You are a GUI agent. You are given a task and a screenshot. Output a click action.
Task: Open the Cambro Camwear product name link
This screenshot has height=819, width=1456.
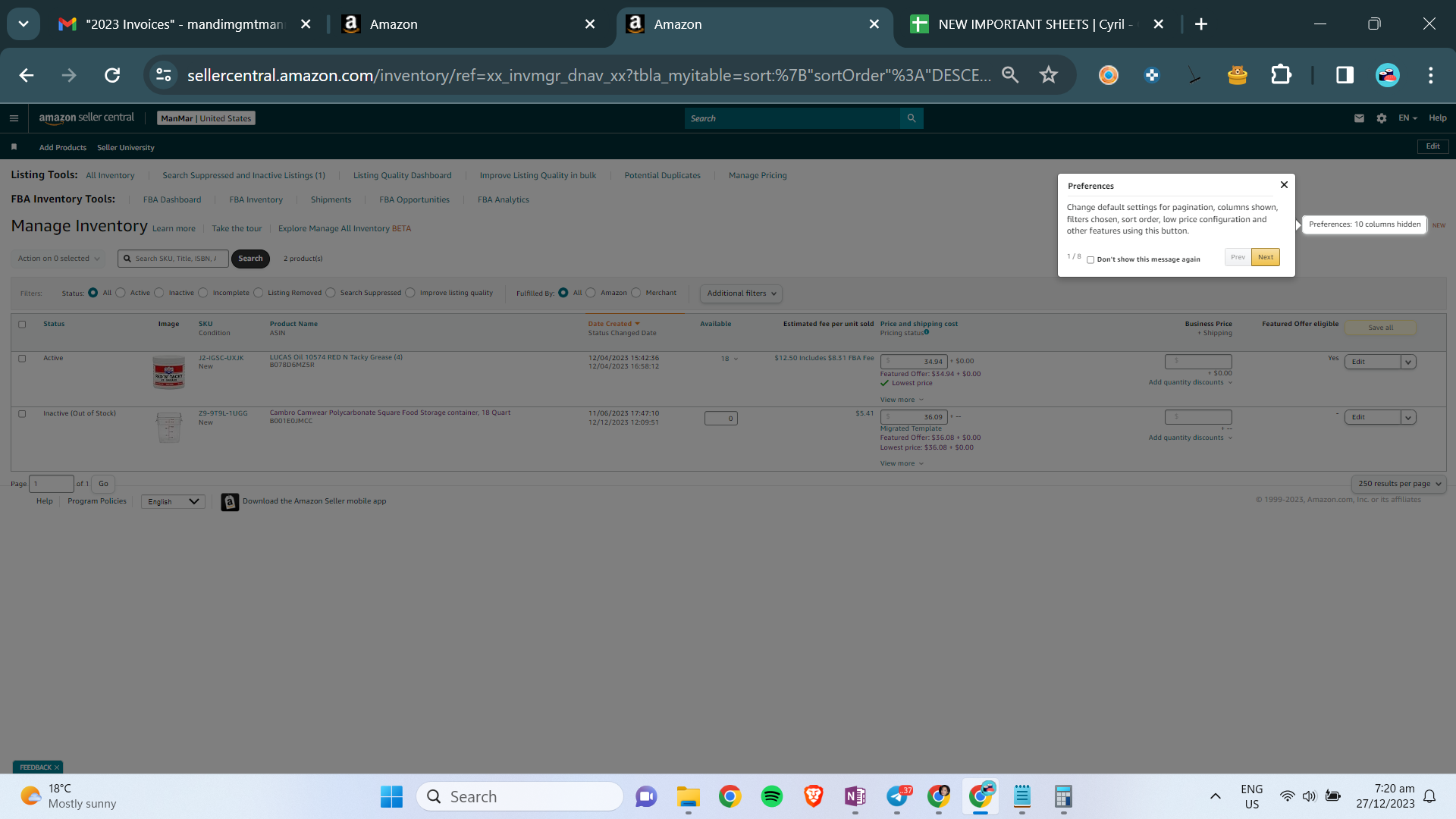click(390, 413)
